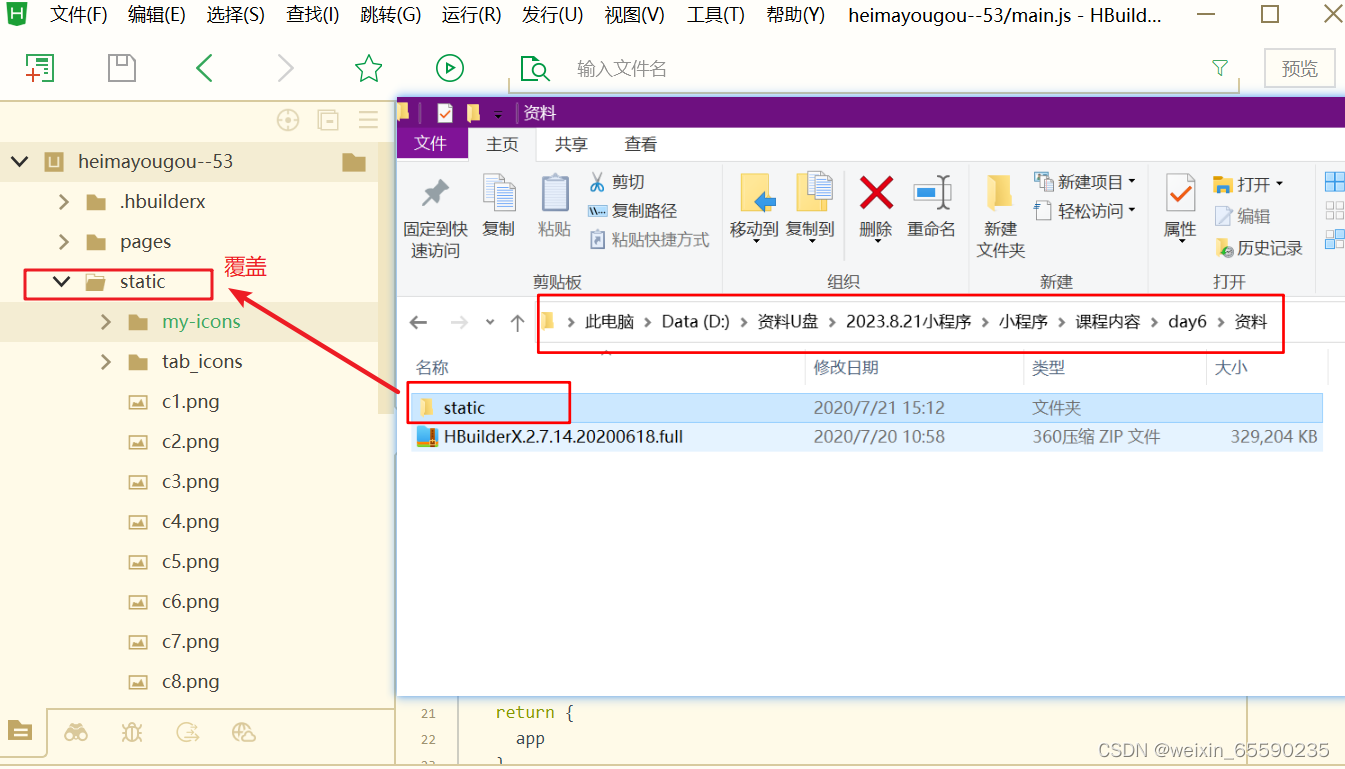The image size is (1345, 769).
Task: Expand the tab_icons folder
Action: pyautogui.click(x=105, y=361)
